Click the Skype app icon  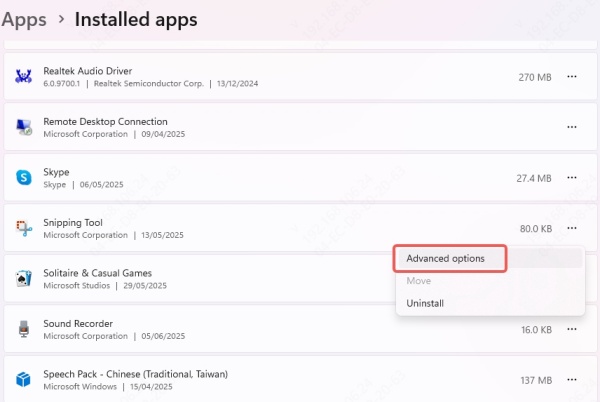coord(24,177)
